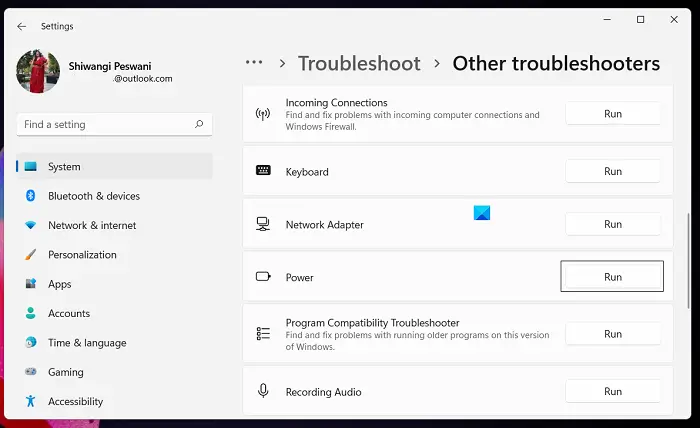Run the Network Adapter troubleshooter
Viewport: 700px width, 428px height.
[x=612, y=224]
